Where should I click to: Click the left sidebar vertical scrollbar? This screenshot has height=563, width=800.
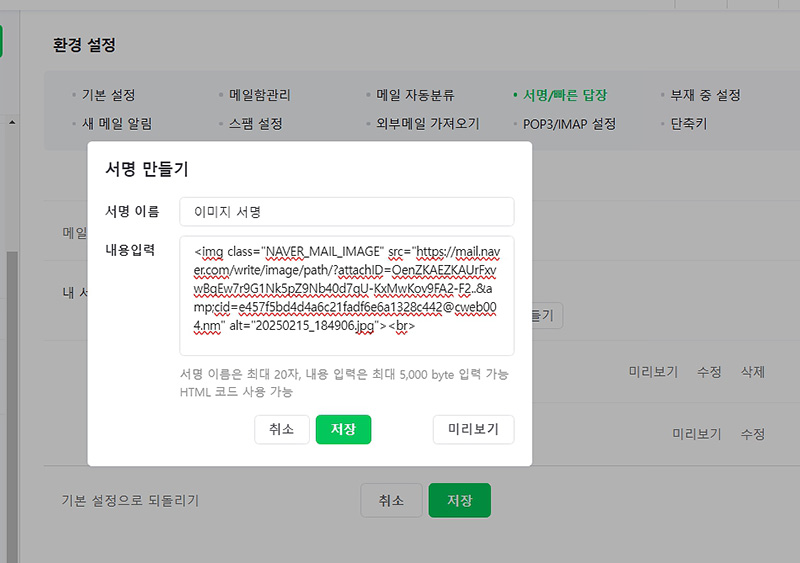coord(12,407)
